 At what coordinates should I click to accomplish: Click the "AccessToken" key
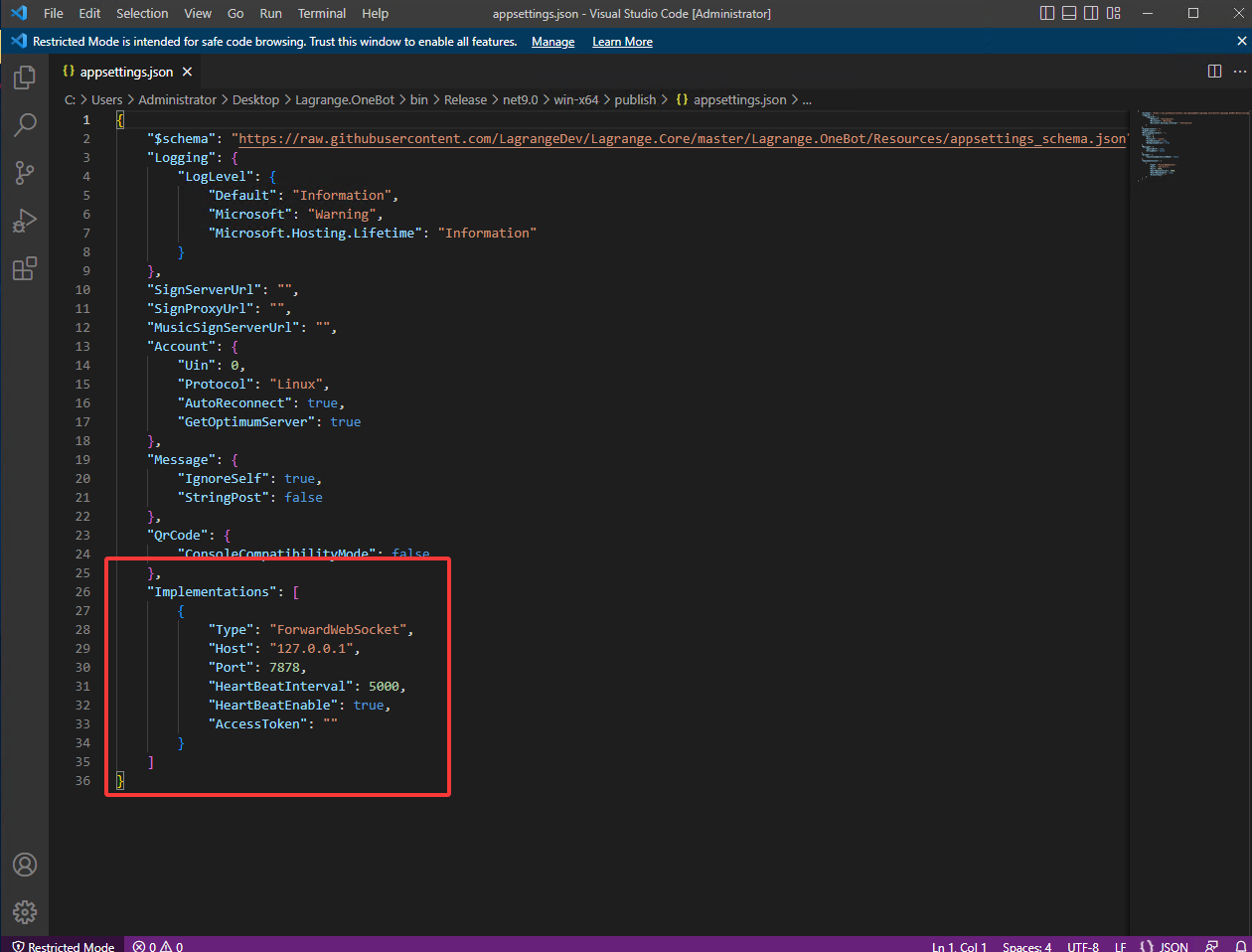click(x=257, y=723)
